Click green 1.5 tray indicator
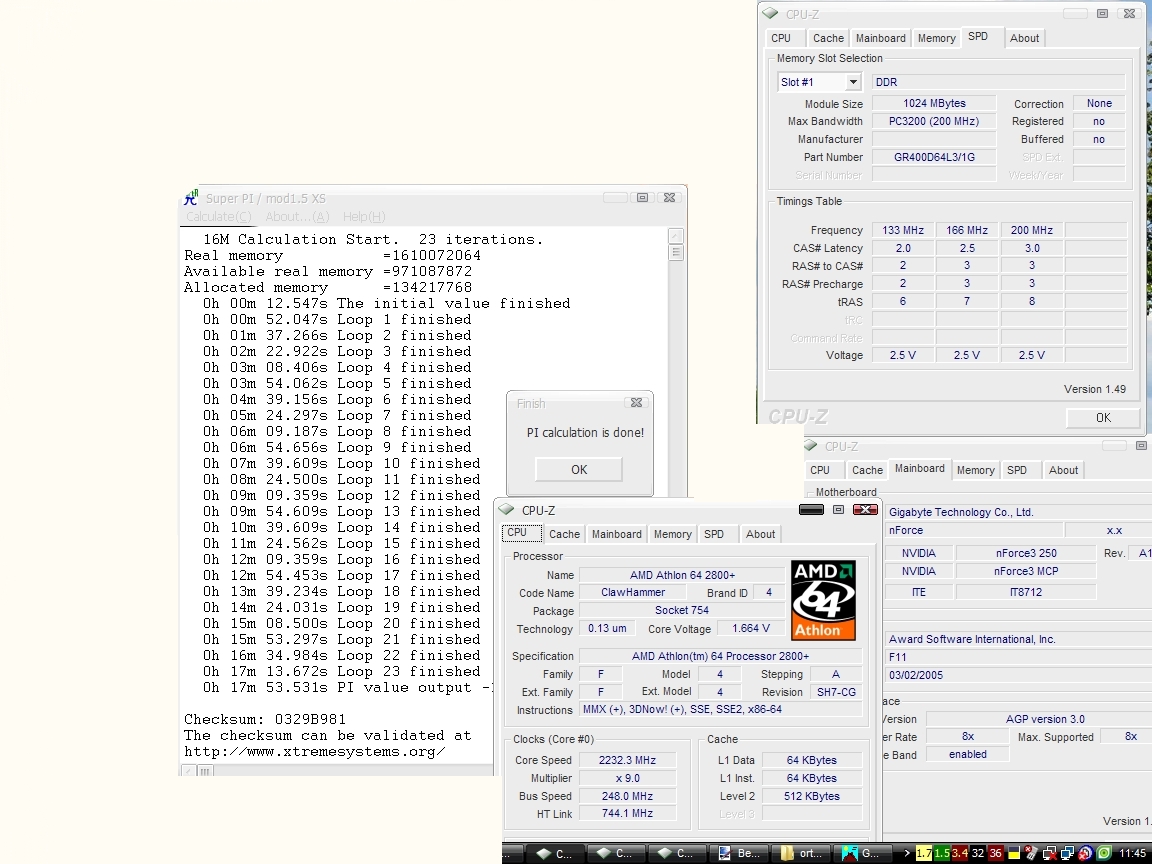 (942, 853)
